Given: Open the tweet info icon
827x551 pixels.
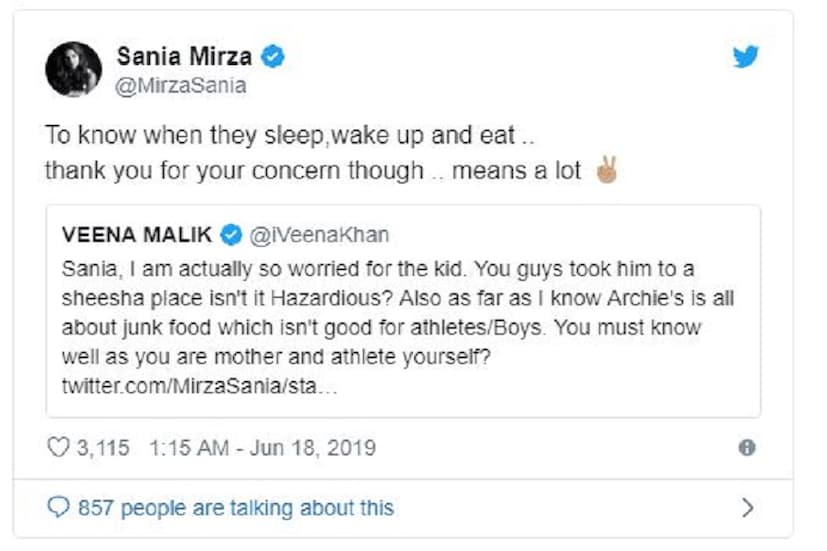Looking at the screenshot, I should (746, 448).
